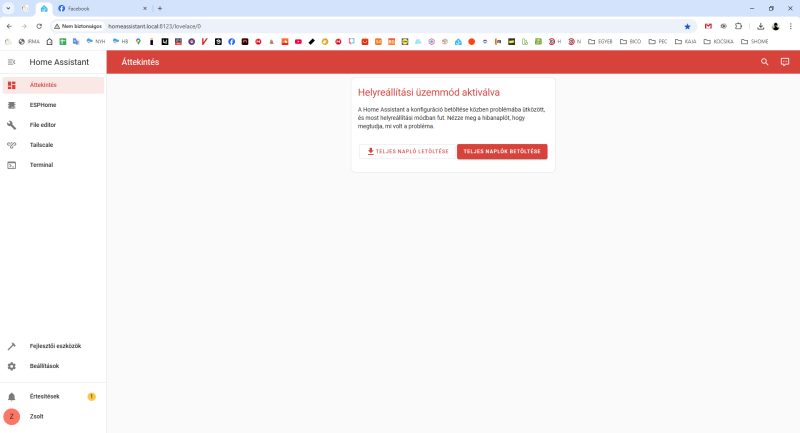Screen dimensions: 800x433
Task: Open the HB bookmark
Action: point(120,42)
